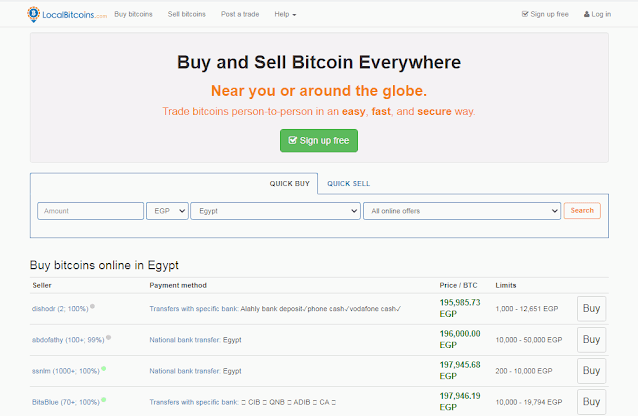Click the gray status dot next to abdofathy

click(x=108, y=337)
